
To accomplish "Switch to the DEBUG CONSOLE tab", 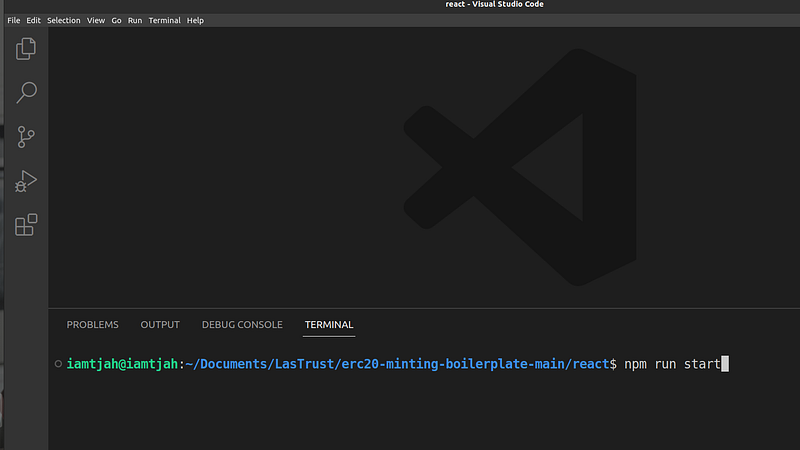I will (x=242, y=325).
